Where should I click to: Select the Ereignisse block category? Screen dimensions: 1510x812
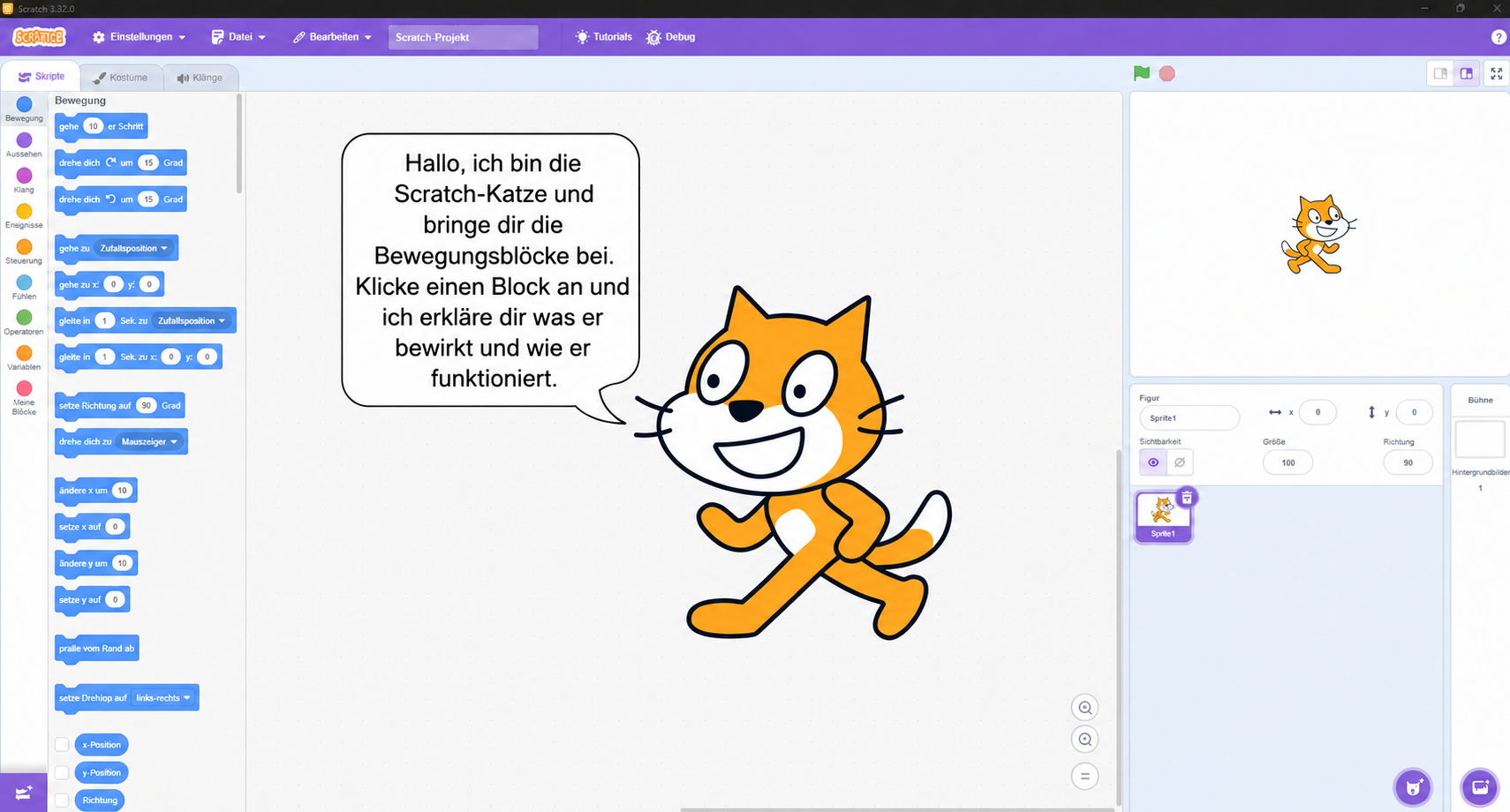coord(24,216)
